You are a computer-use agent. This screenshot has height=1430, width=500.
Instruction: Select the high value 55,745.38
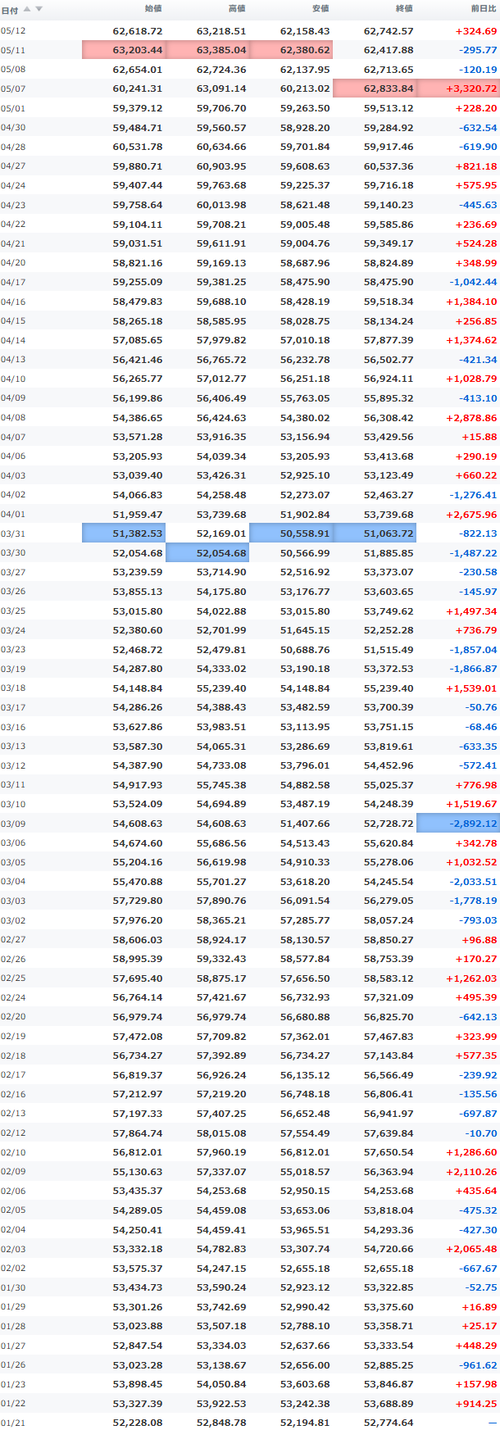click(221, 784)
